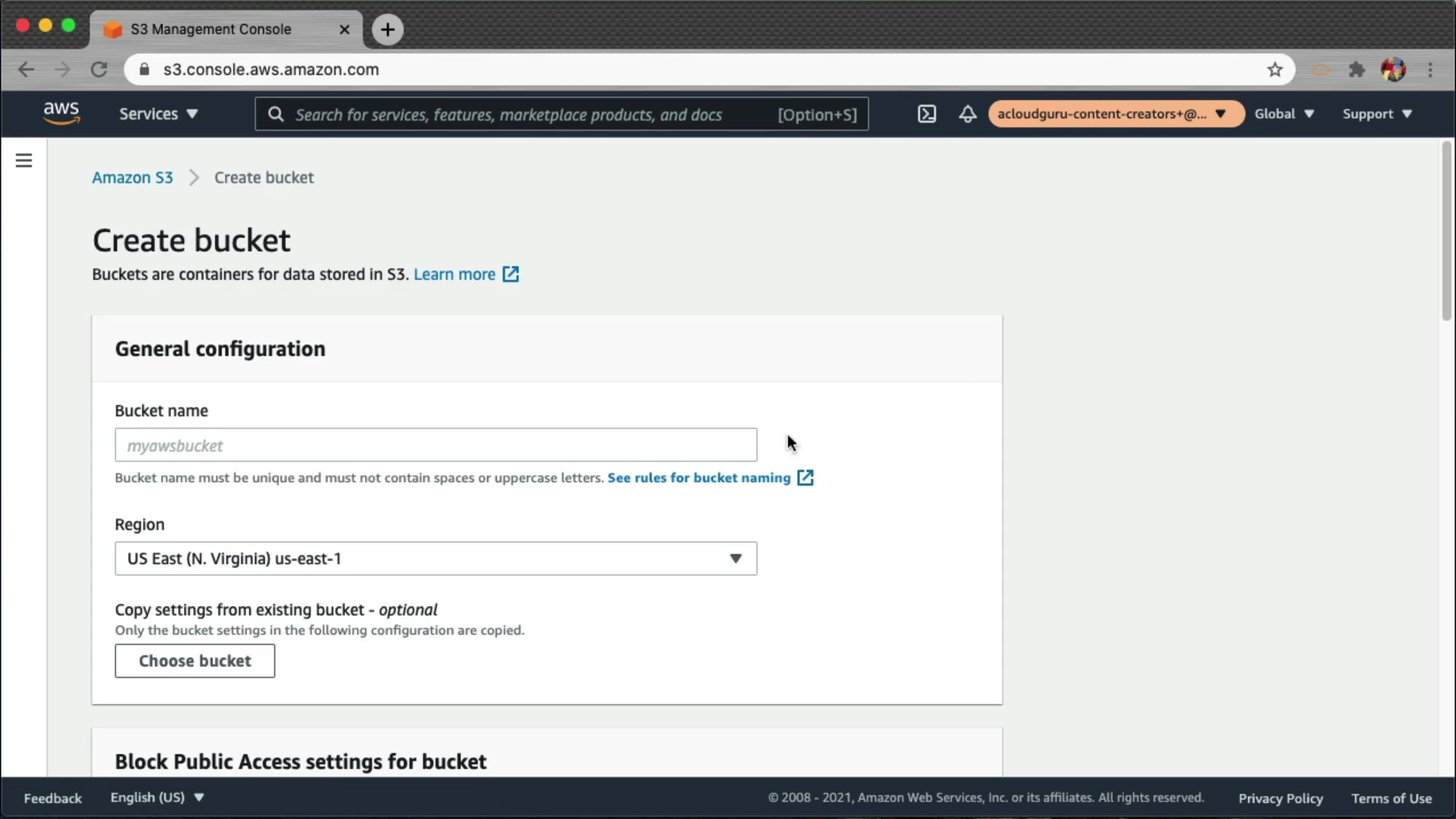This screenshot has width=1456, height=819.
Task: Open the browser extensions puzzle icon
Action: click(1357, 70)
